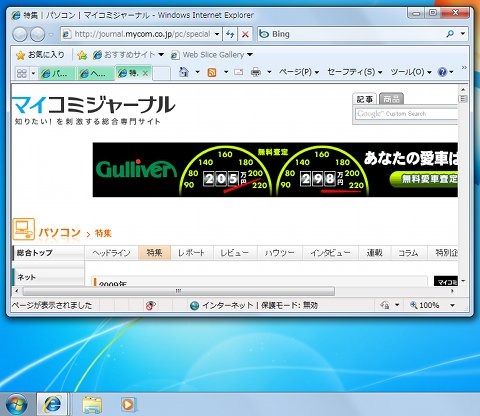Click the パソコン category icon

pos(23,229)
